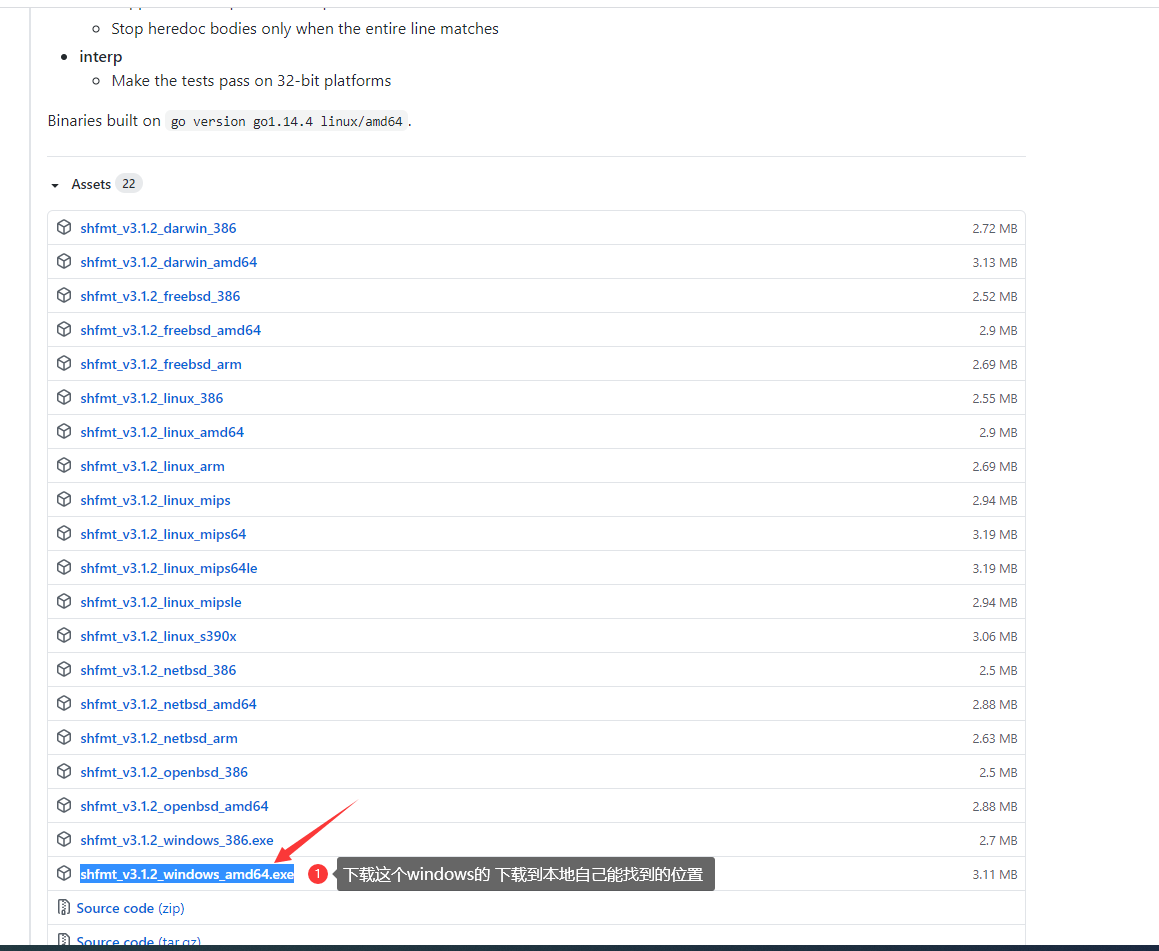
Task: Download shfmt_v3.1.2_openbsd_amd64
Action: pyautogui.click(x=174, y=806)
